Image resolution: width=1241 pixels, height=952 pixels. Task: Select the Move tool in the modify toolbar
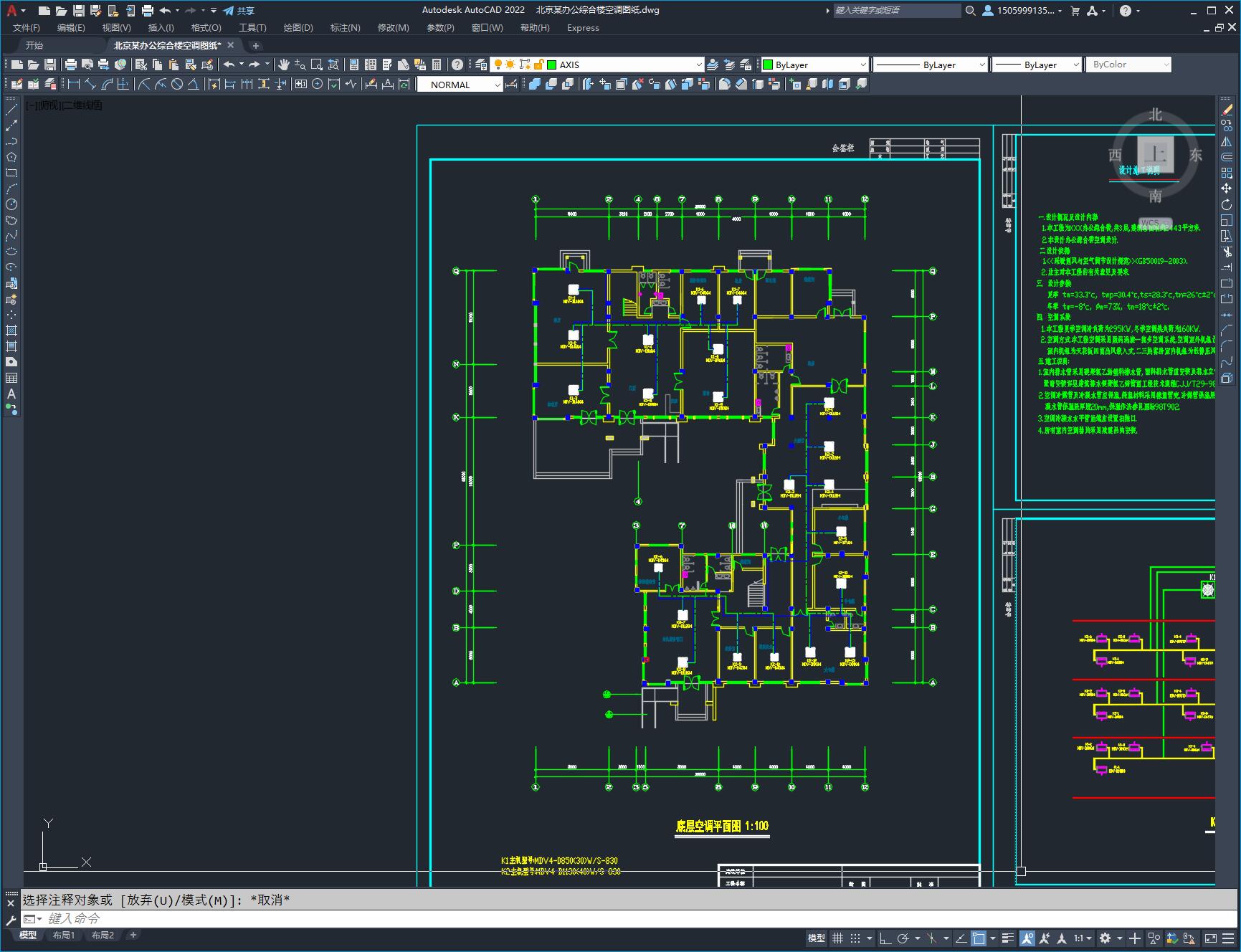(1227, 189)
